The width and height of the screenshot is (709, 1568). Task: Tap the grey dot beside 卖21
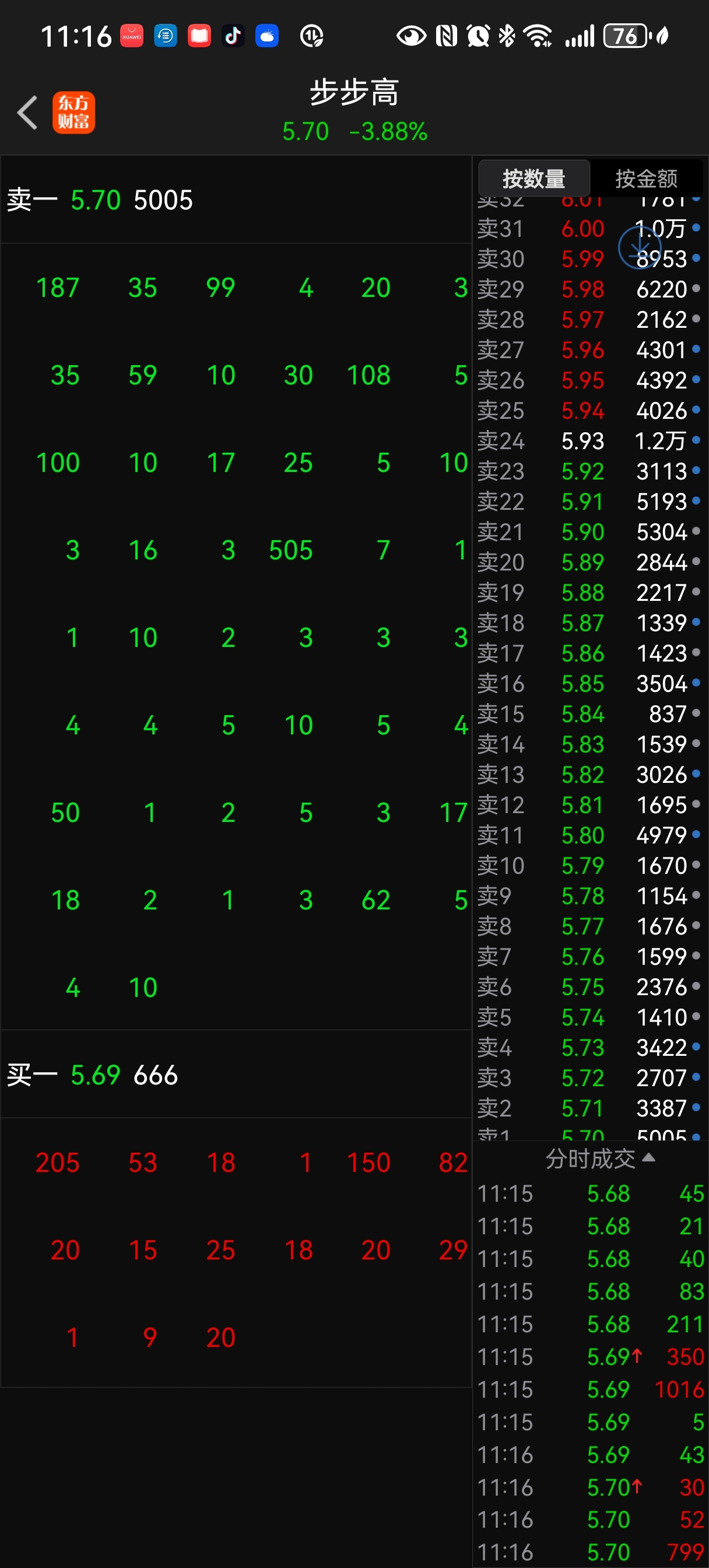coord(696,531)
